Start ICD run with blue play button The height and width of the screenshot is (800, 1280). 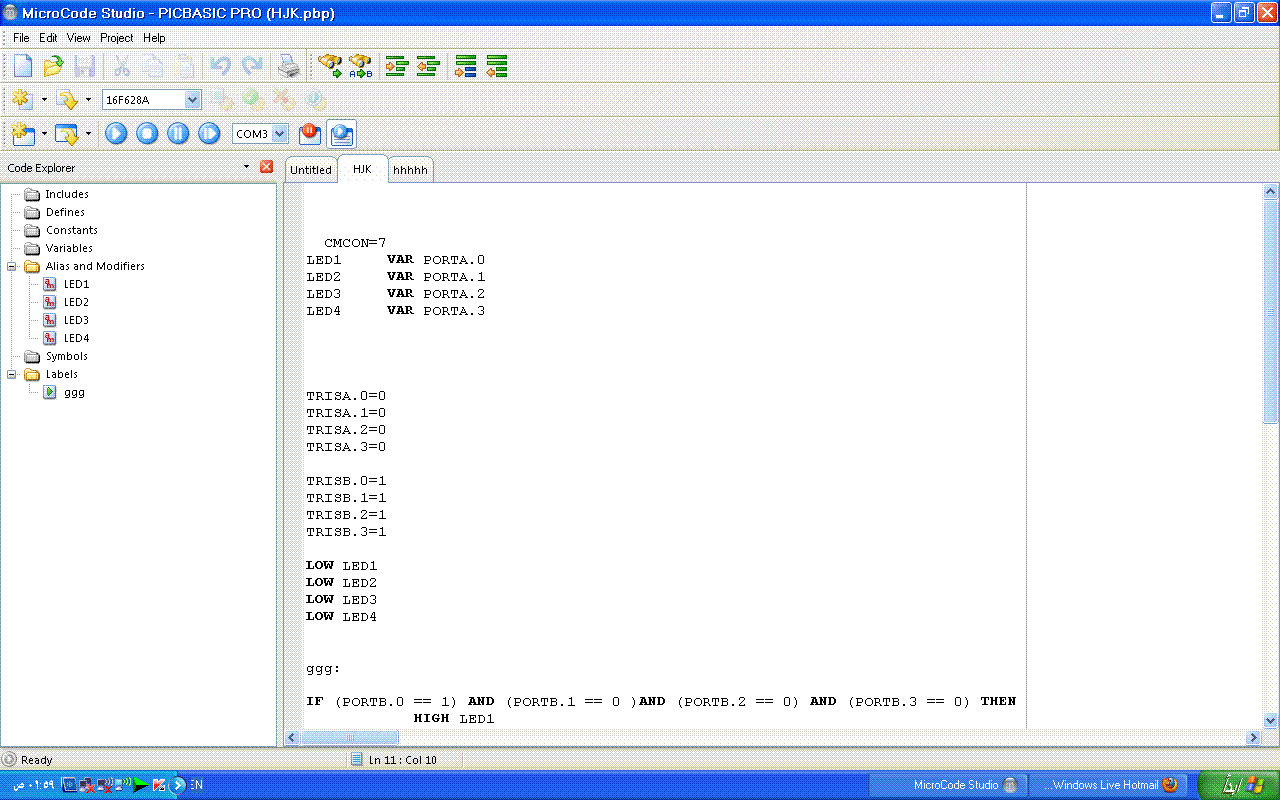tap(116, 133)
